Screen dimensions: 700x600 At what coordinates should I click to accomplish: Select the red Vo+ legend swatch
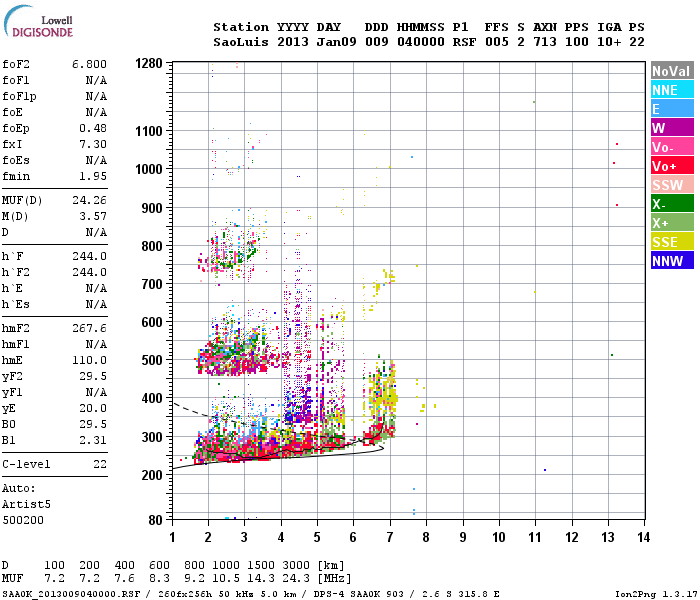(x=672, y=166)
